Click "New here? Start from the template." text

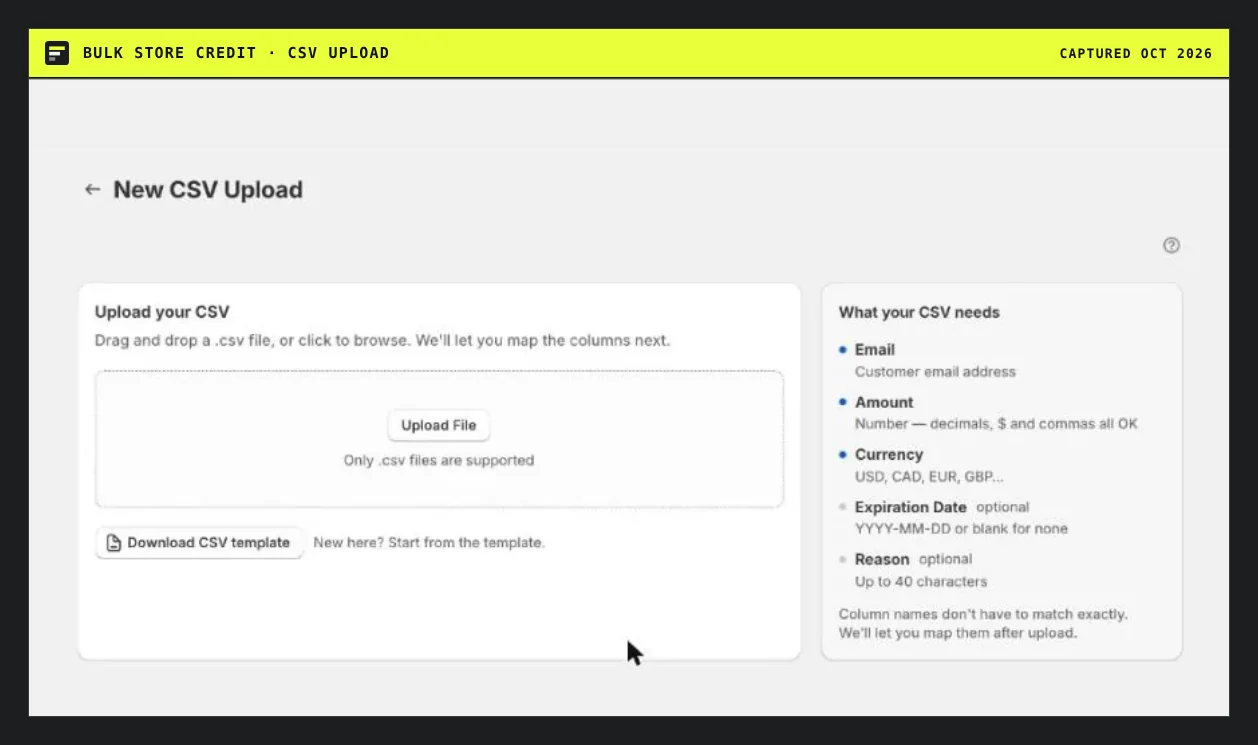429,543
